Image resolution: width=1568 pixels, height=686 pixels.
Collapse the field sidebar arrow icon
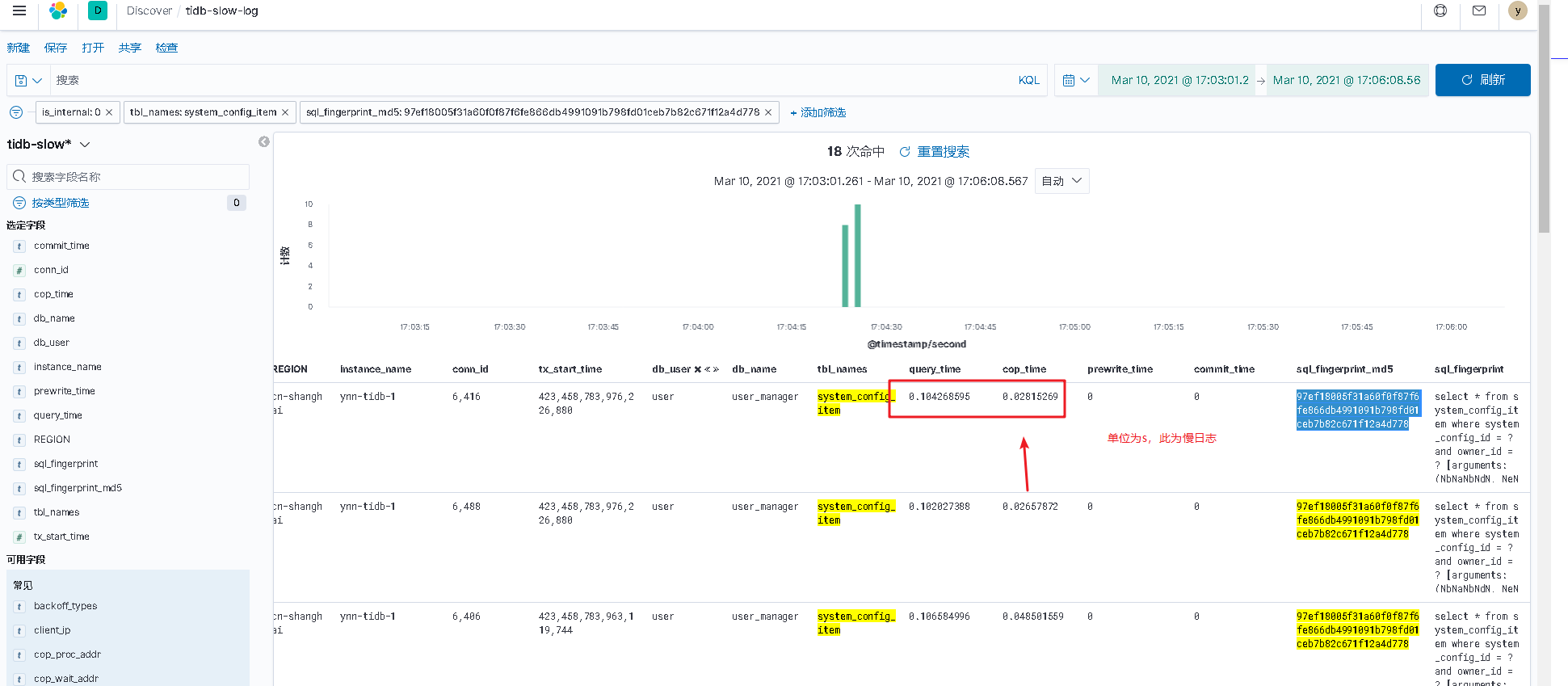(x=263, y=141)
